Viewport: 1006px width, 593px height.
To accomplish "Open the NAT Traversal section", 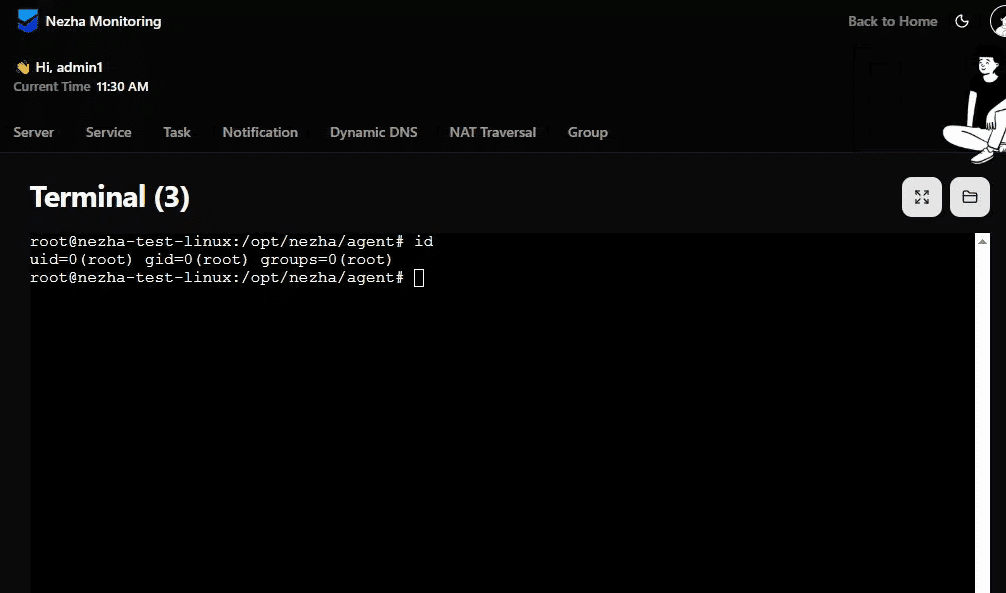I will 492,132.
